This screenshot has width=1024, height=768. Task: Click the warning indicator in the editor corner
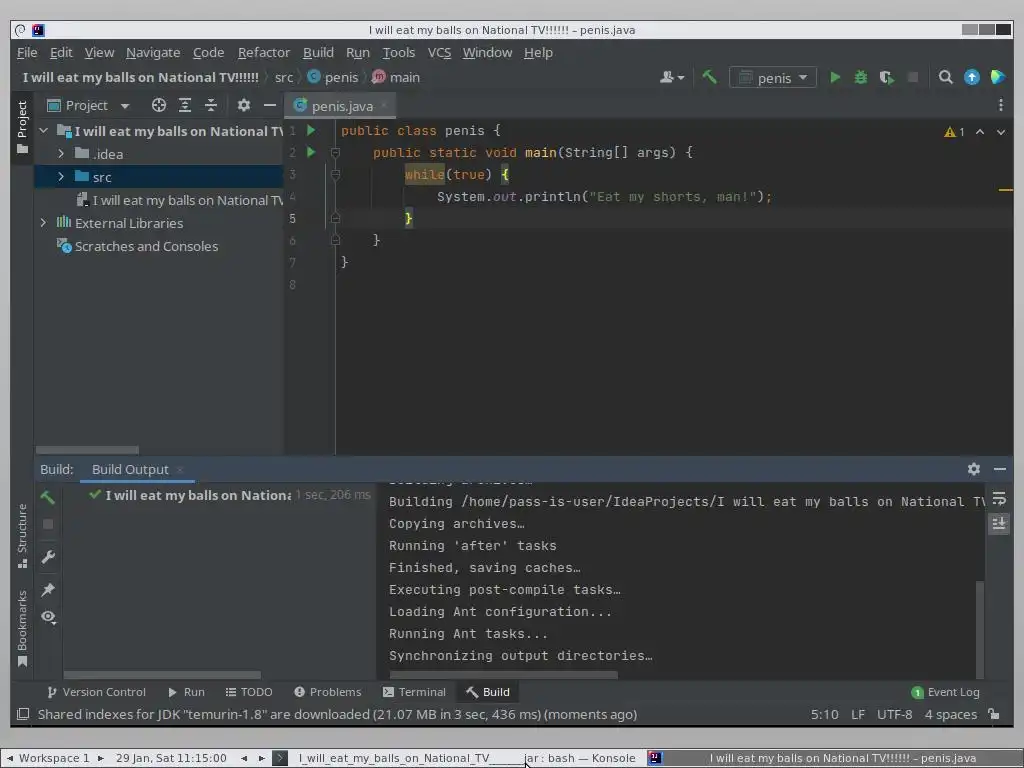954,132
